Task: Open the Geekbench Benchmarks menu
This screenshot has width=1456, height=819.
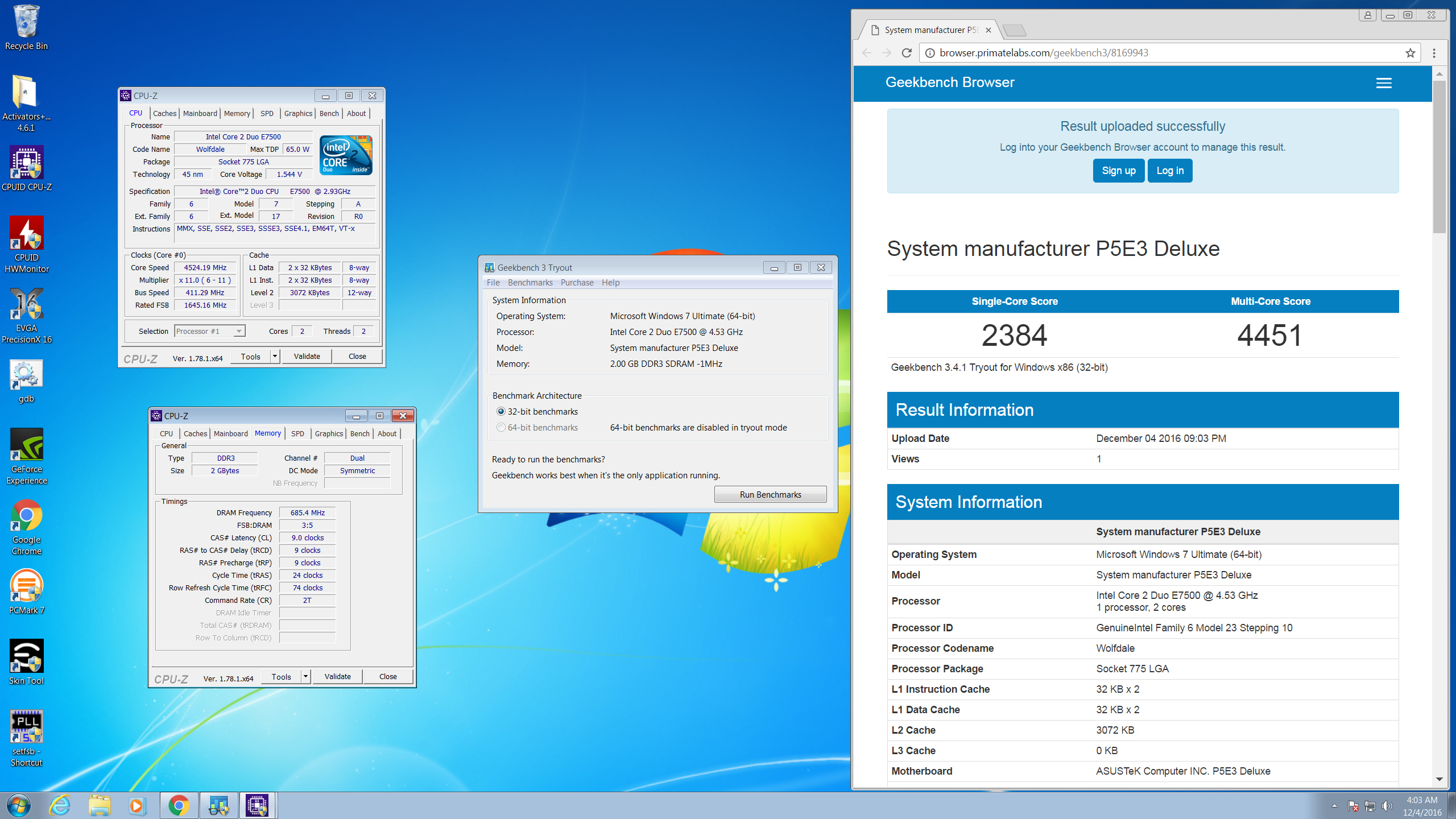Action: (530, 283)
